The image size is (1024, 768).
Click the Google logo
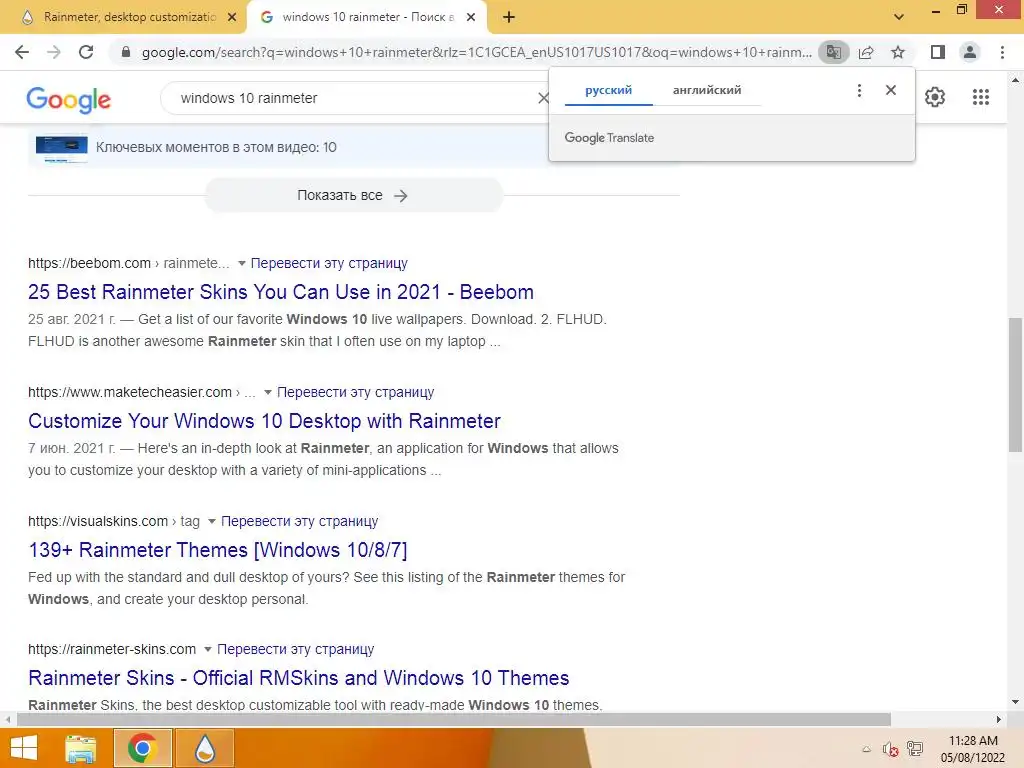click(69, 99)
